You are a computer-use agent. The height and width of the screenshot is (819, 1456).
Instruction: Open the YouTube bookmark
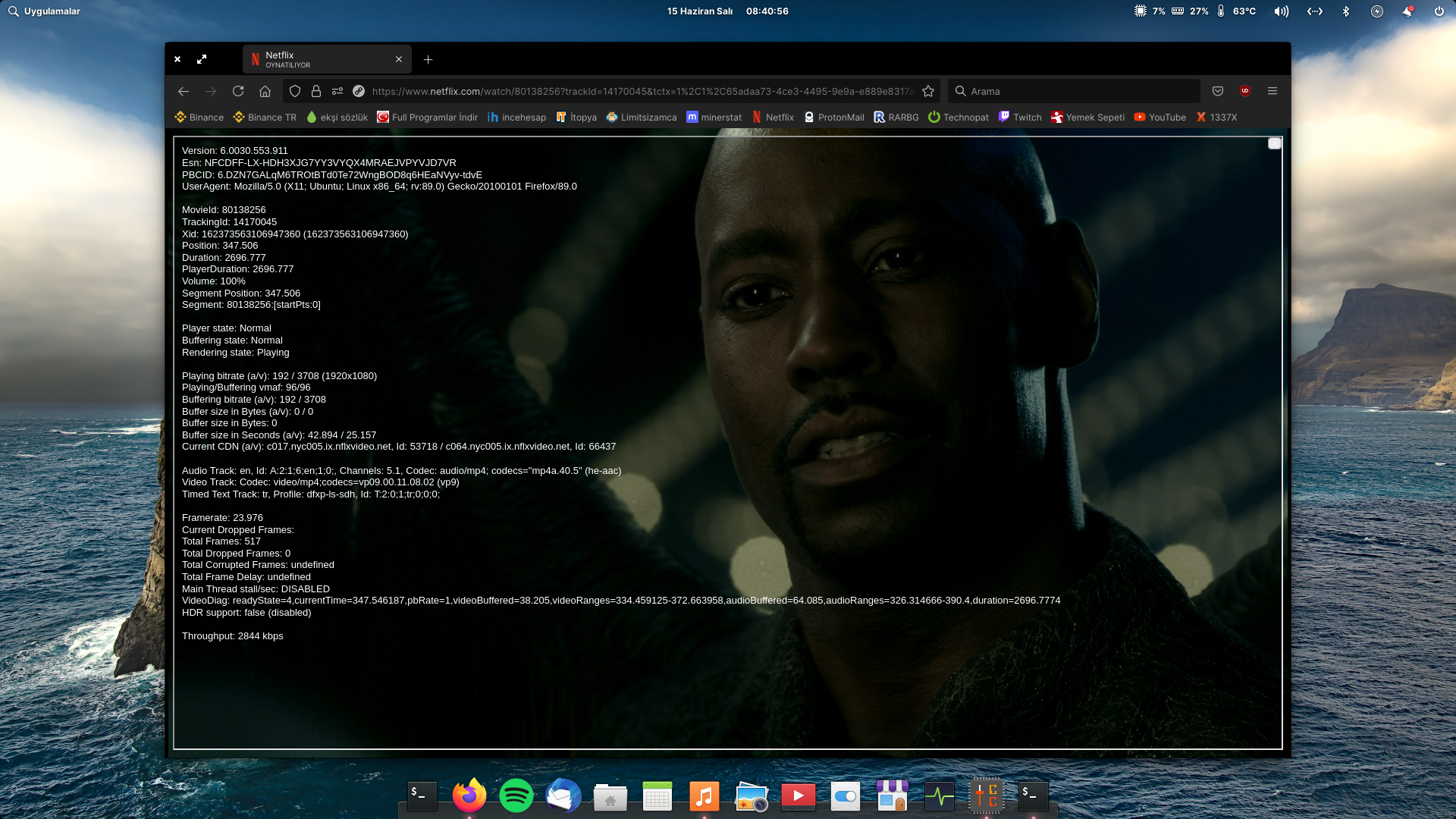[x=1160, y=118]
